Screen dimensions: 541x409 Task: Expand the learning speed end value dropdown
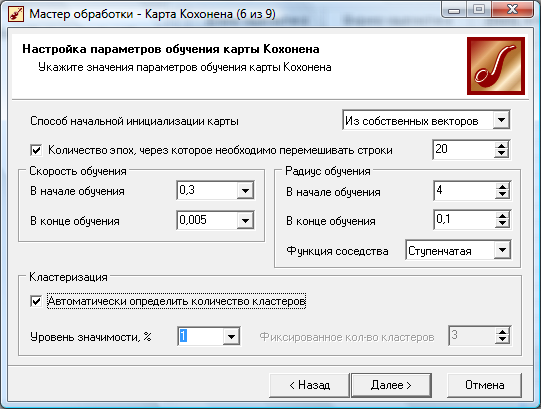coord(245,220)
